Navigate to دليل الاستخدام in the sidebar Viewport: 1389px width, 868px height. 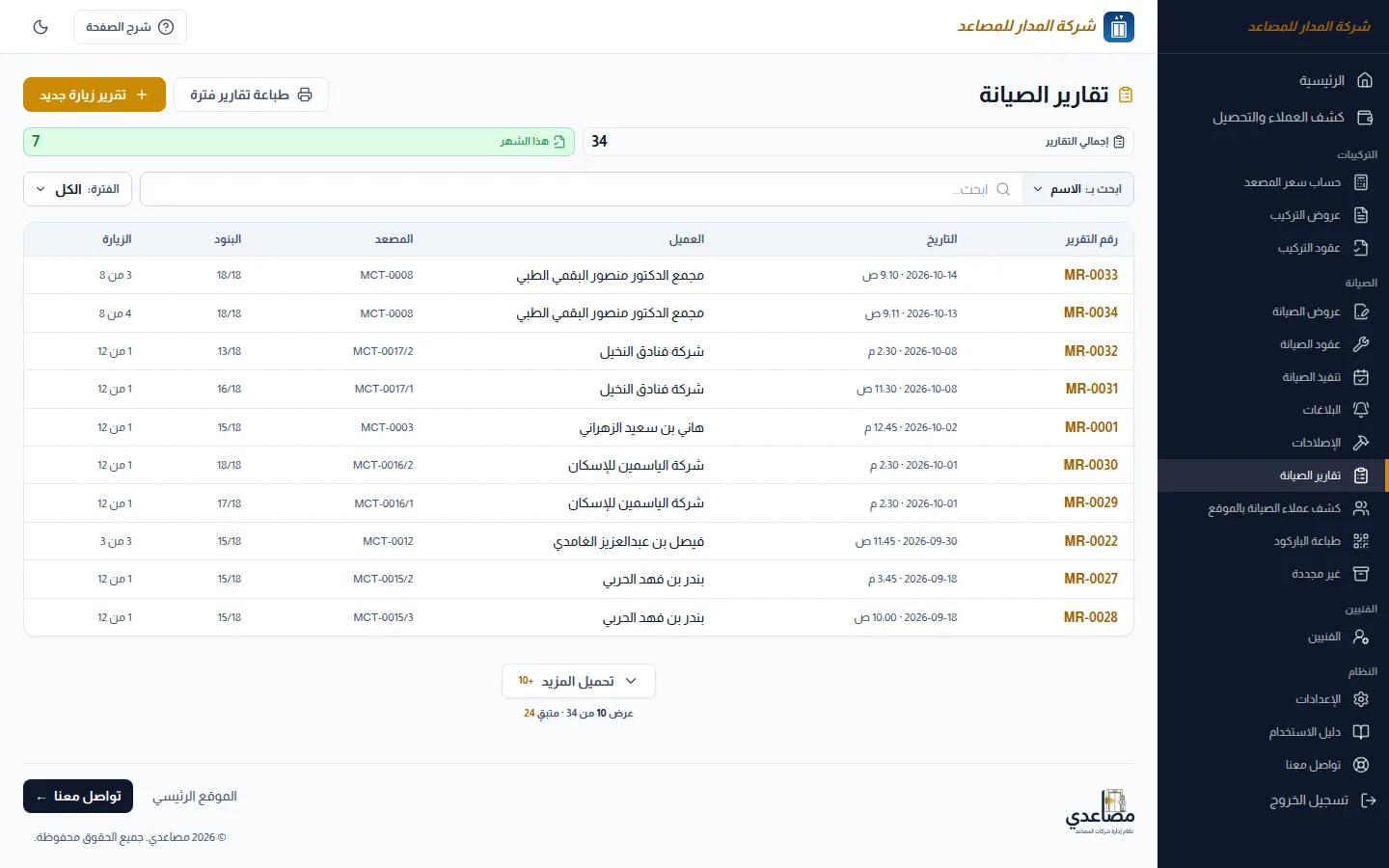point(1273,732)
